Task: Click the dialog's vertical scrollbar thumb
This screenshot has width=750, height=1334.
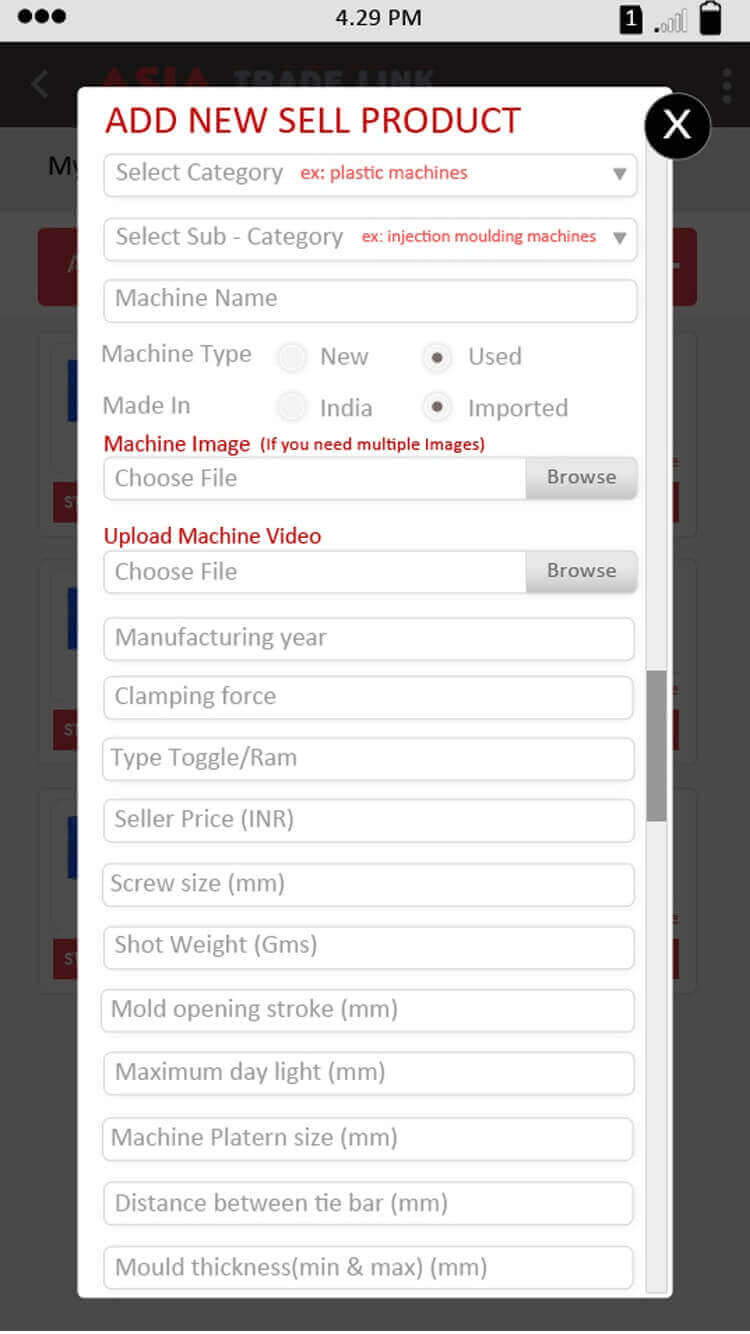Action: click(x=656, y=745)
